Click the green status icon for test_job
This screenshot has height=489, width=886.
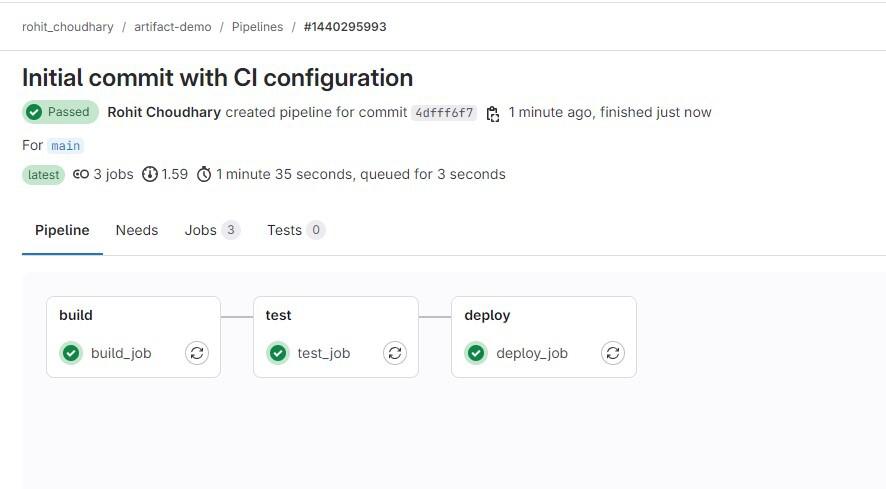click(278, 353)
